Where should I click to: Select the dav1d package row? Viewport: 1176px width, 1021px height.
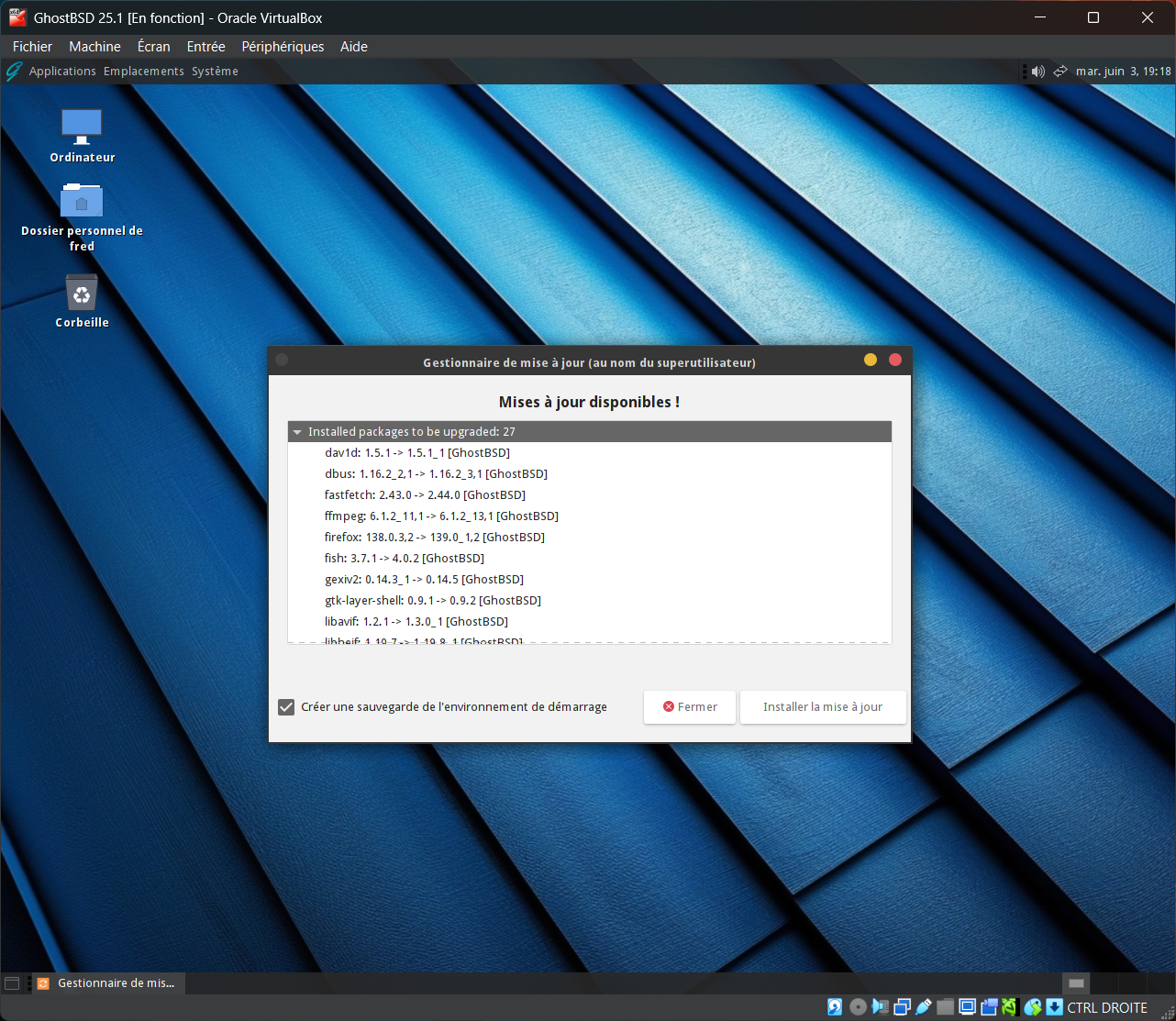point(590,453)
